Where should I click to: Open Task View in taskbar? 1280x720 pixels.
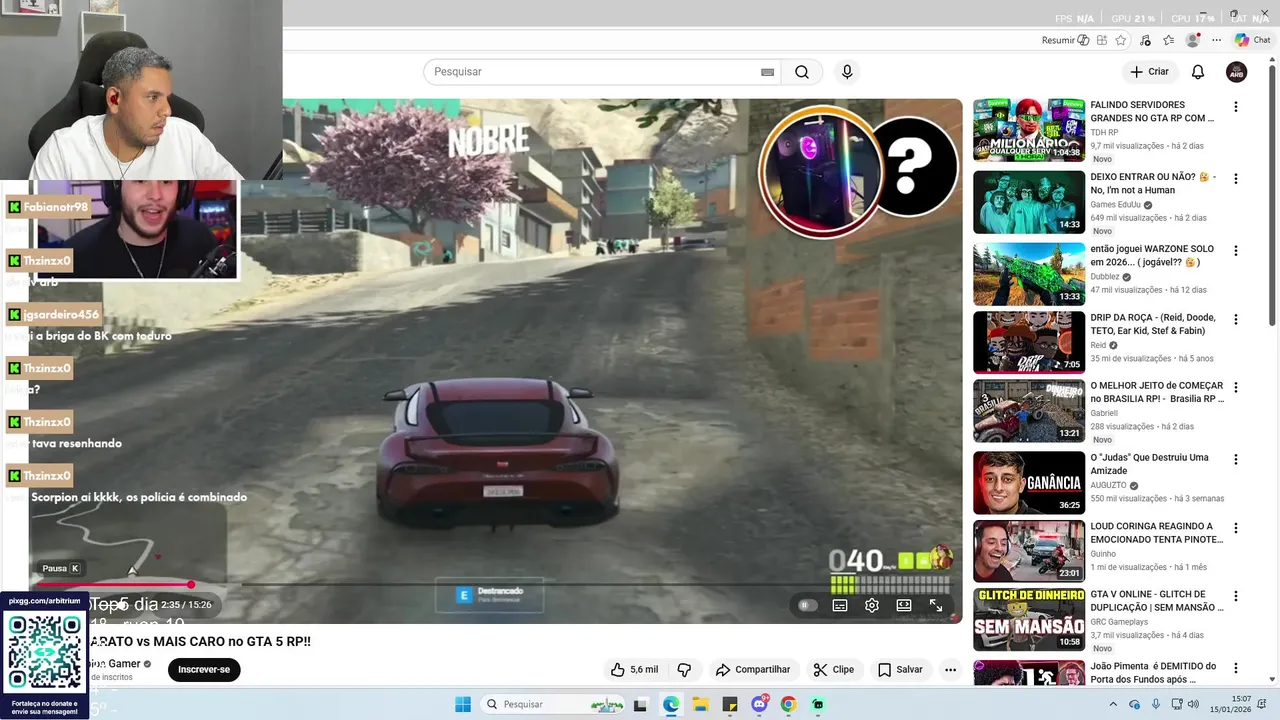(x=640, y=704)
